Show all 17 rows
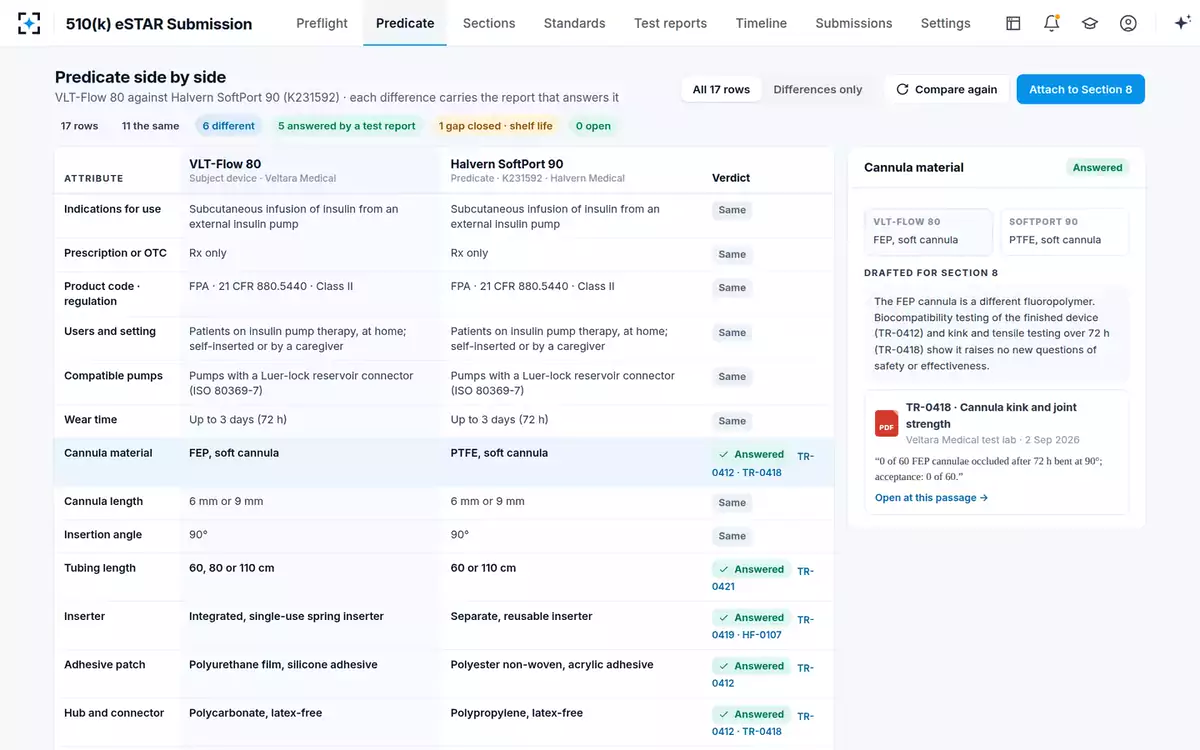 coord(721,89)
